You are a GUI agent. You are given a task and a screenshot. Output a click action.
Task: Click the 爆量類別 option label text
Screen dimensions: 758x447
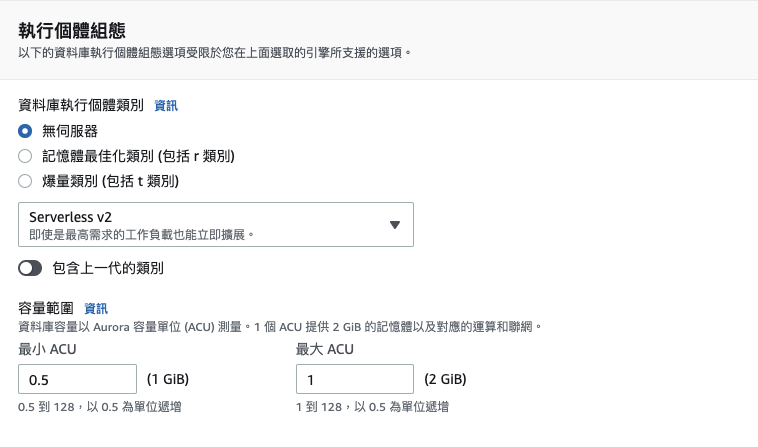pos(110,181)
